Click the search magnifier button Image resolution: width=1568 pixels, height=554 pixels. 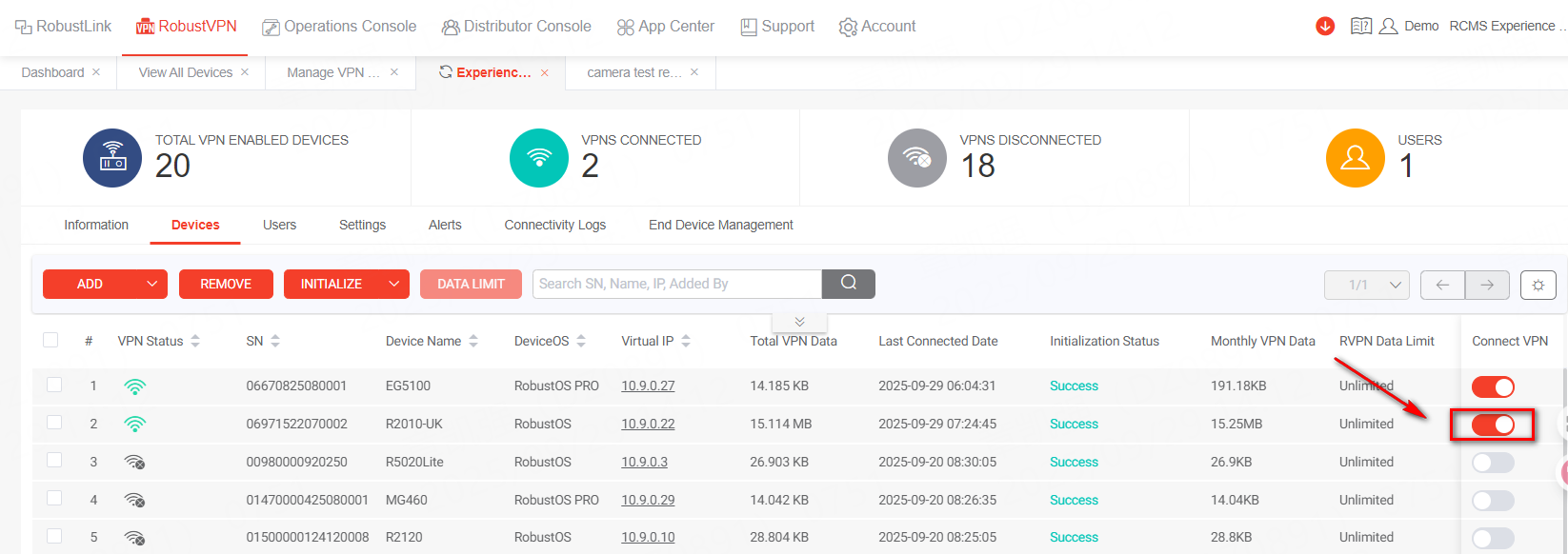click(848, 284)
